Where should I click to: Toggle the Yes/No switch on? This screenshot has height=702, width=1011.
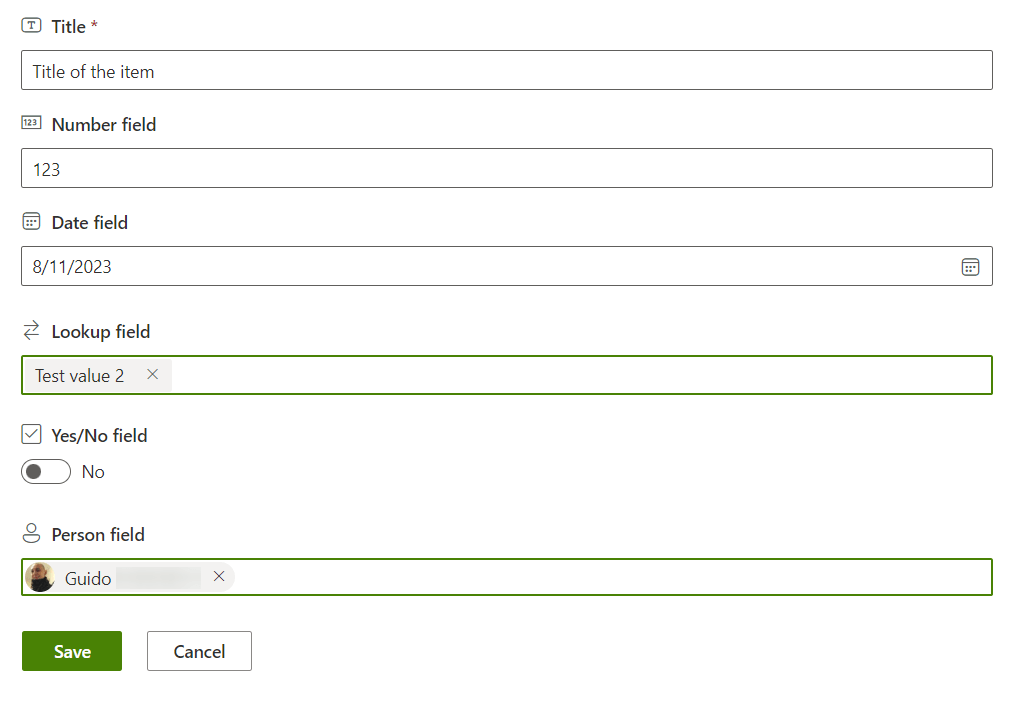pyautogui.click(x=46, y=472)
